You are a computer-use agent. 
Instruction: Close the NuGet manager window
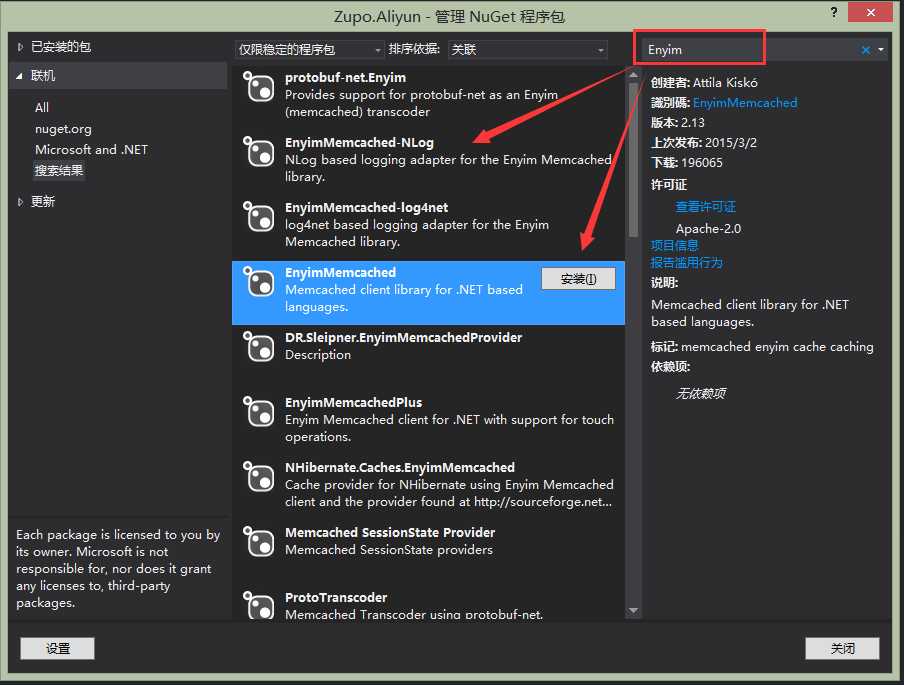[871, 12]
